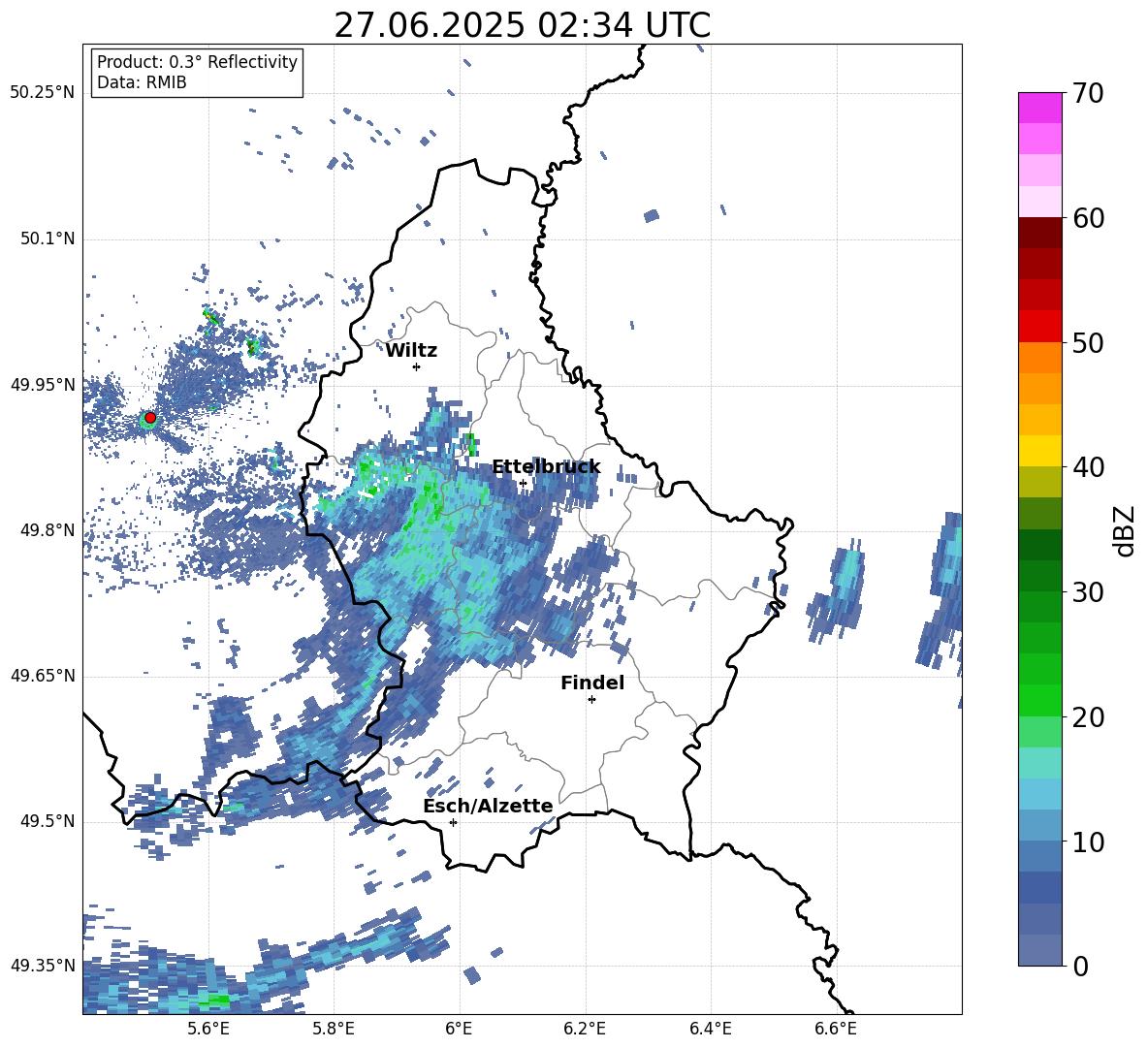
Task: Click the magenta top colorbar swatch
Action: (1039, 108)
